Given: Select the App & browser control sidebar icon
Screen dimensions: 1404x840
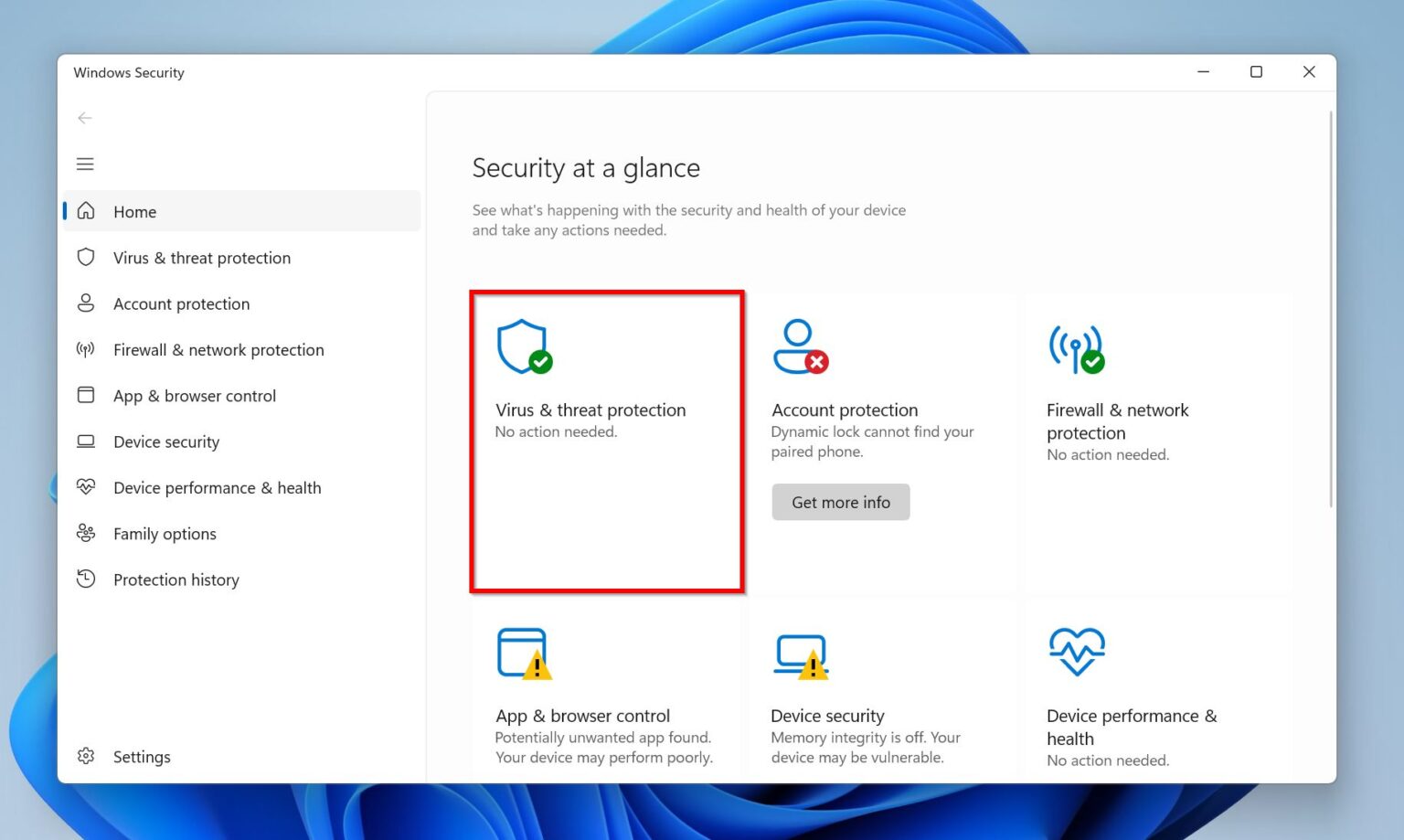Looking at the screenshot, I should (x=85, y=395).
